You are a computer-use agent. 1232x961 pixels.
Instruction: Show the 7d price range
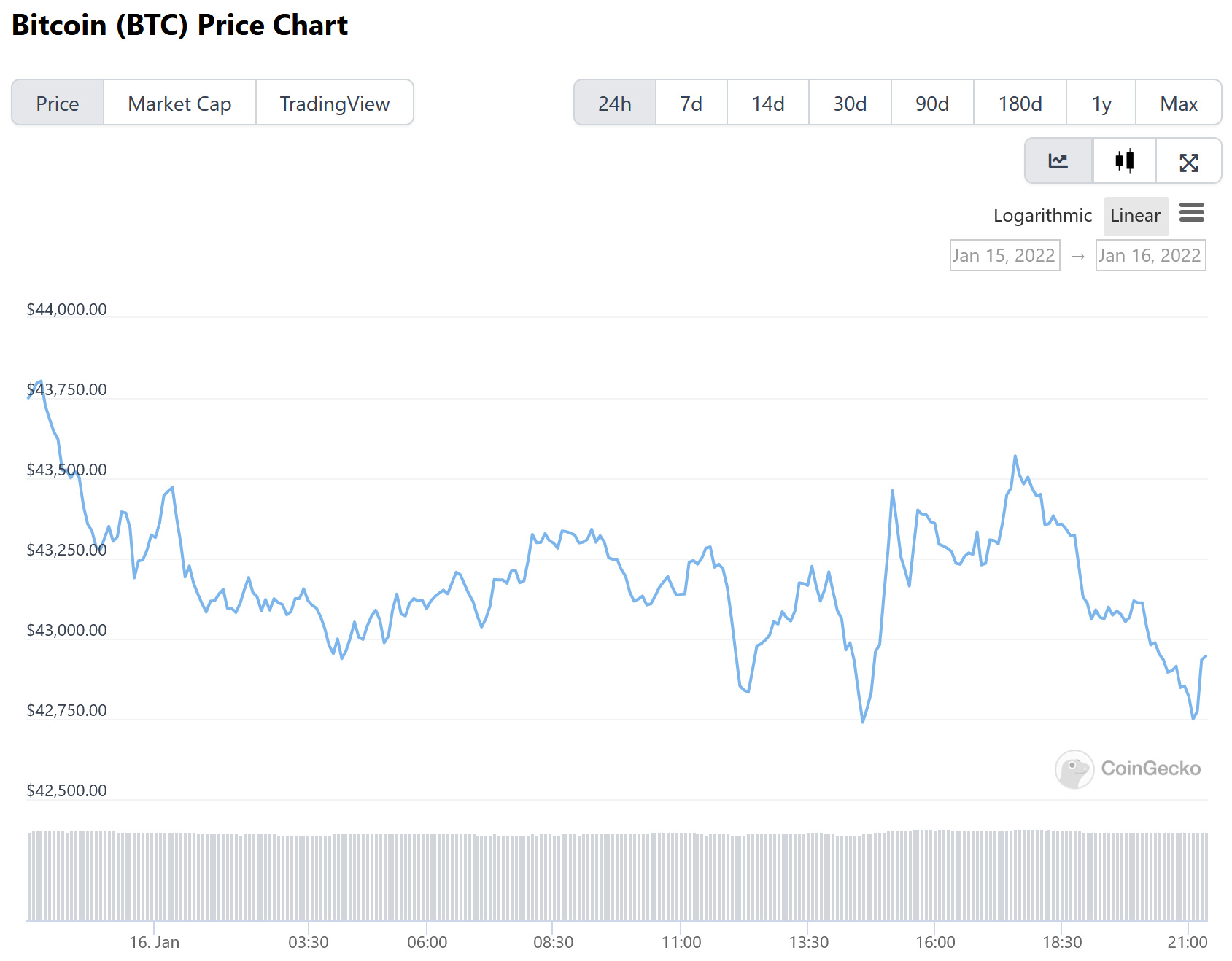coord(691,104)
